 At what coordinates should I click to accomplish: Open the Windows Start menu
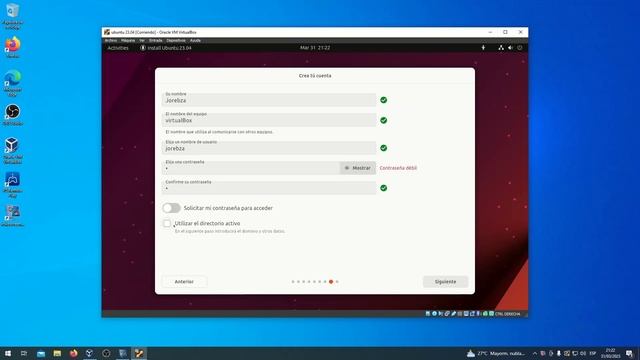tap(8, 353)
